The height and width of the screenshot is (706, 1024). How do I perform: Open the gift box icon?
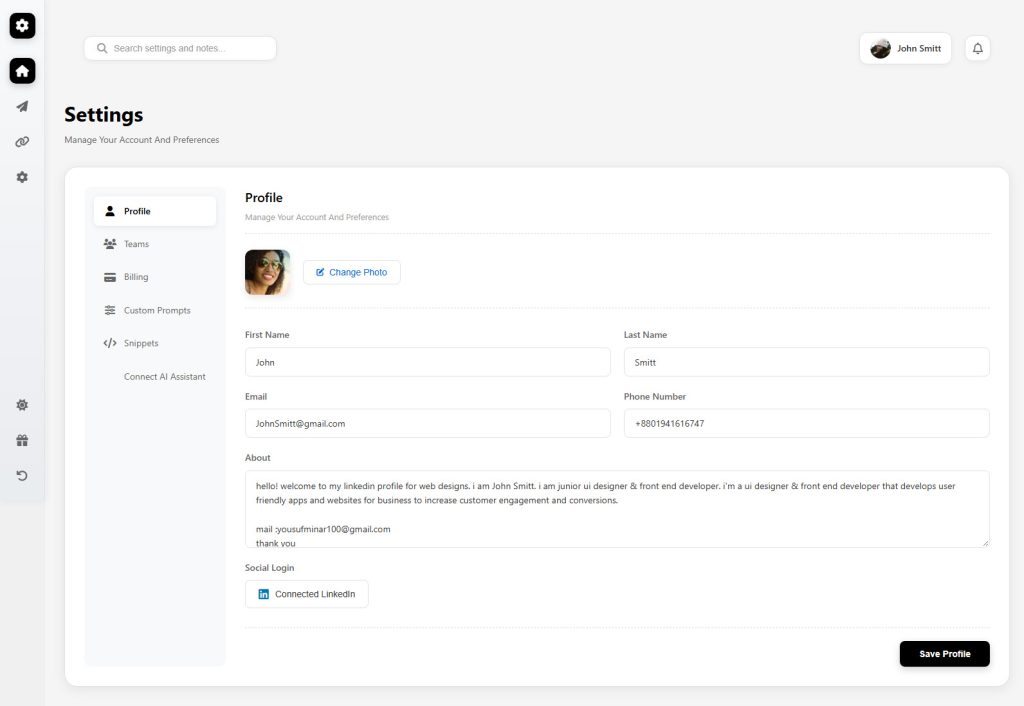tap(22, 440)
